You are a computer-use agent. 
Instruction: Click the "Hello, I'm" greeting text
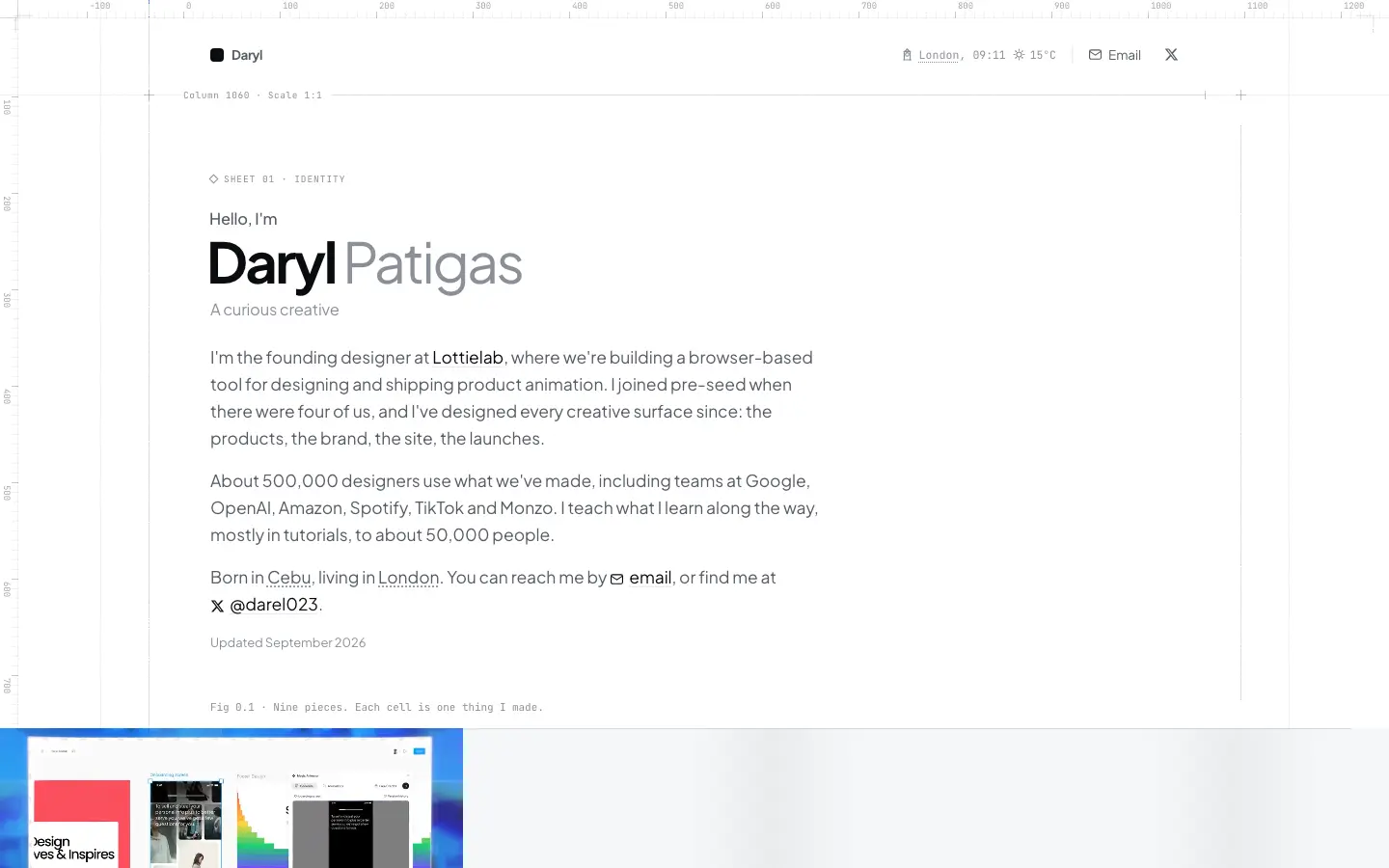tap(243, 219)
